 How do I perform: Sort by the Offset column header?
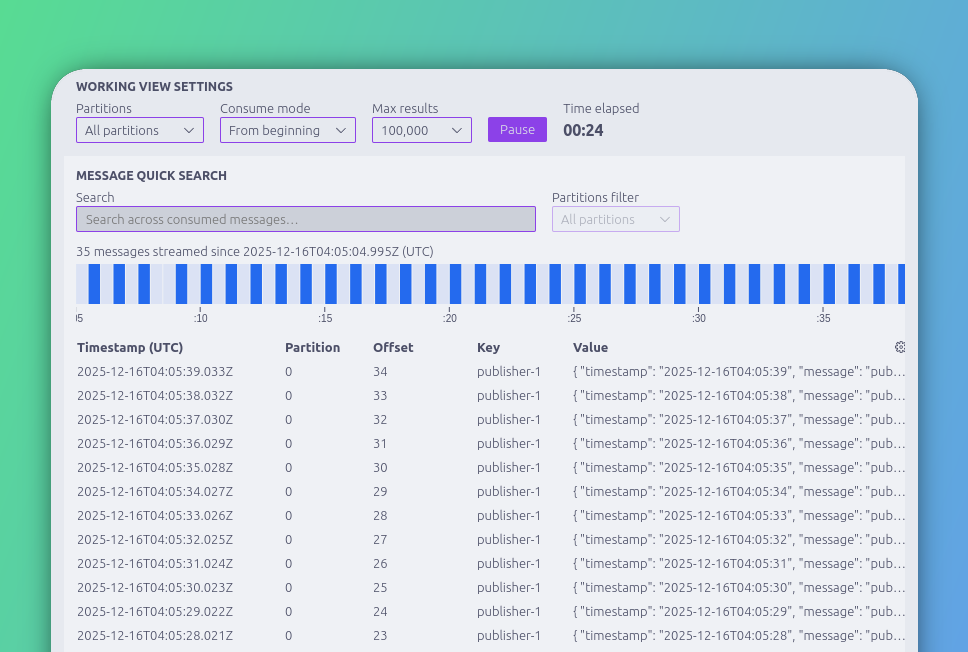pos(393,348)
